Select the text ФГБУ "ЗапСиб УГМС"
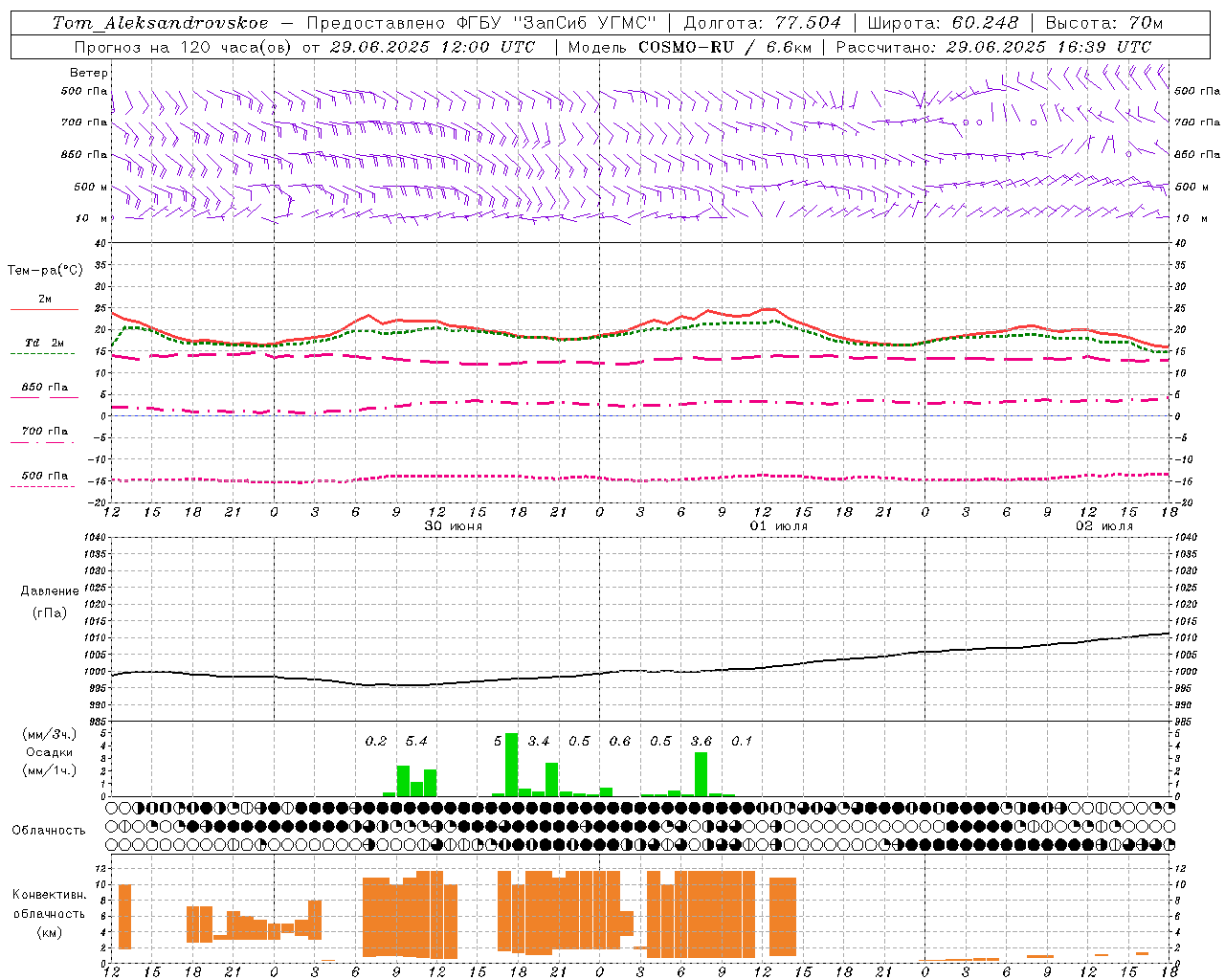This screenshot has width=1225, height=980. pos(555,23)
